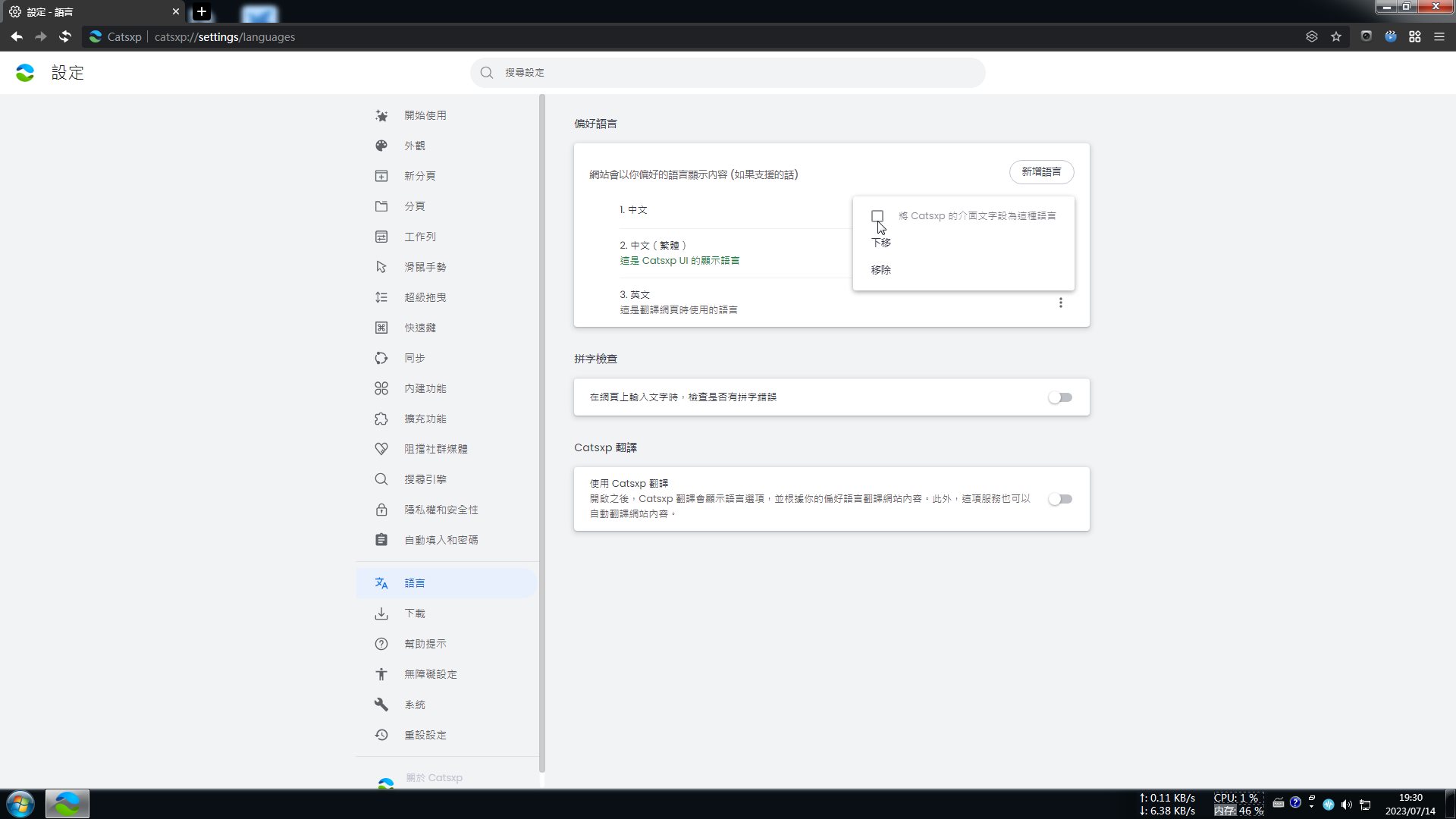Click the '1. 中文' language entry

click(x=633, y=210)
